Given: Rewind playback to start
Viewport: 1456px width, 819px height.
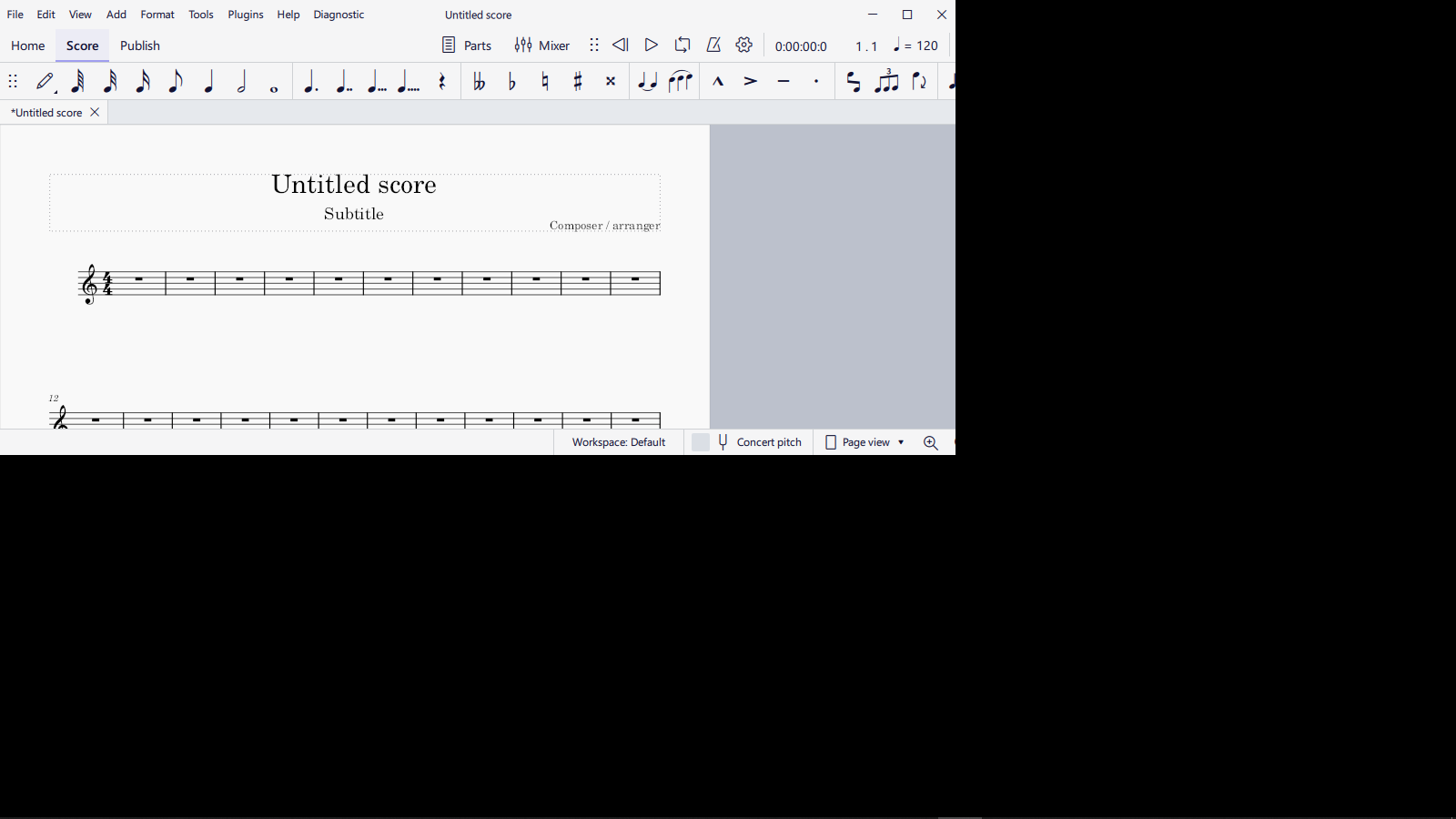Looking at the screenshot, I should pos(621,45).
